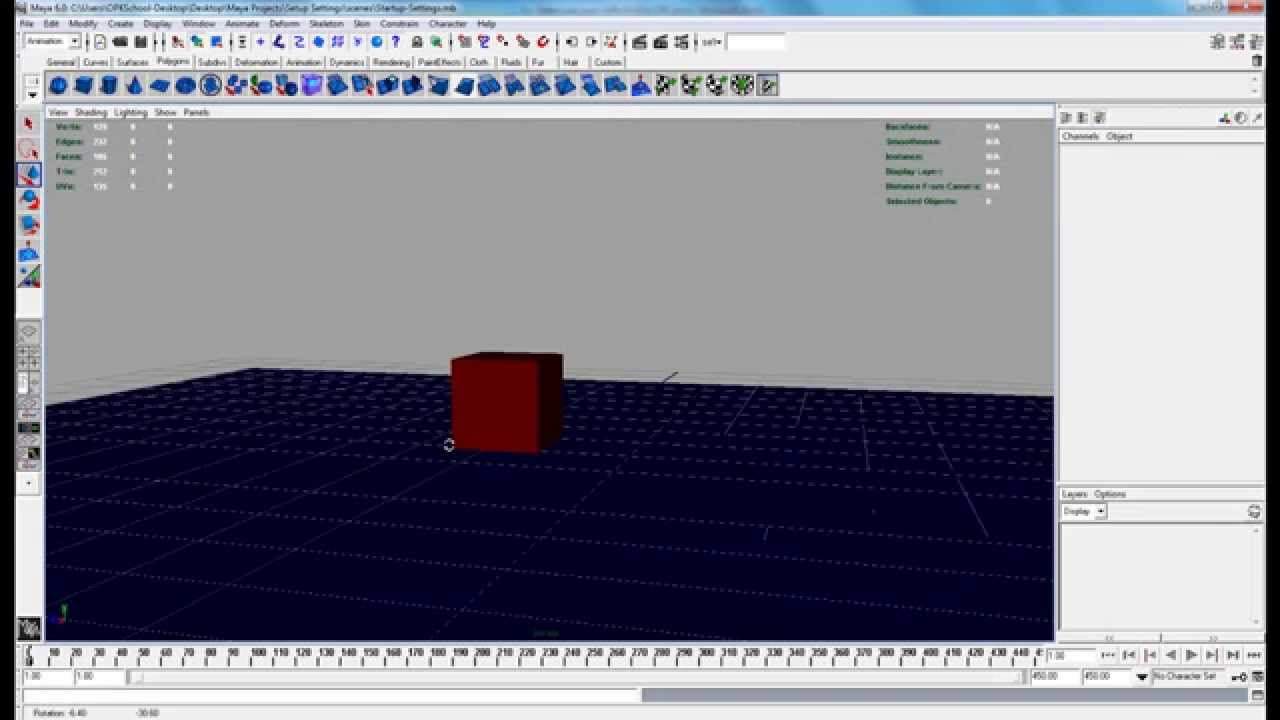
Task: Activate the Lasso select tool
Action: (29, 149)
